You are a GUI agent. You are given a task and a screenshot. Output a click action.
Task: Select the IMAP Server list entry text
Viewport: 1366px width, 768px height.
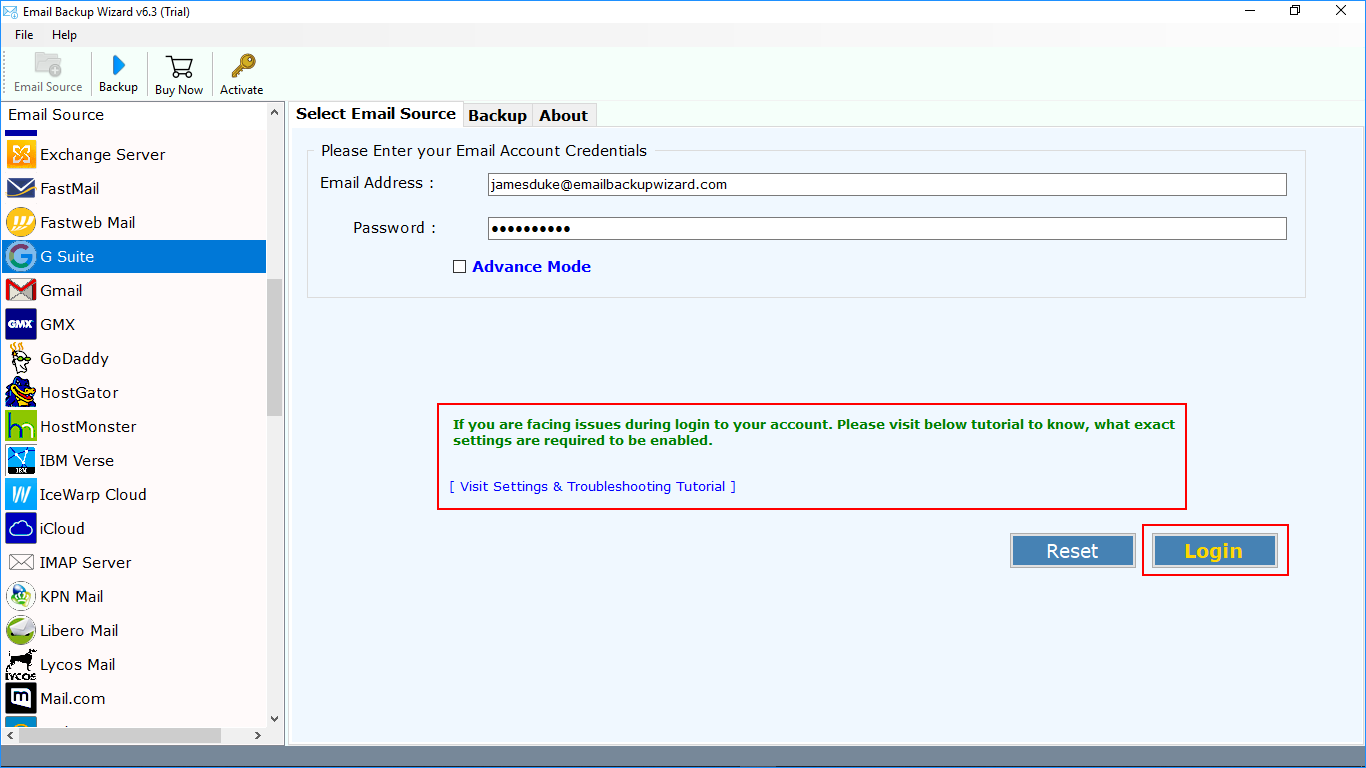pos(86,563)
